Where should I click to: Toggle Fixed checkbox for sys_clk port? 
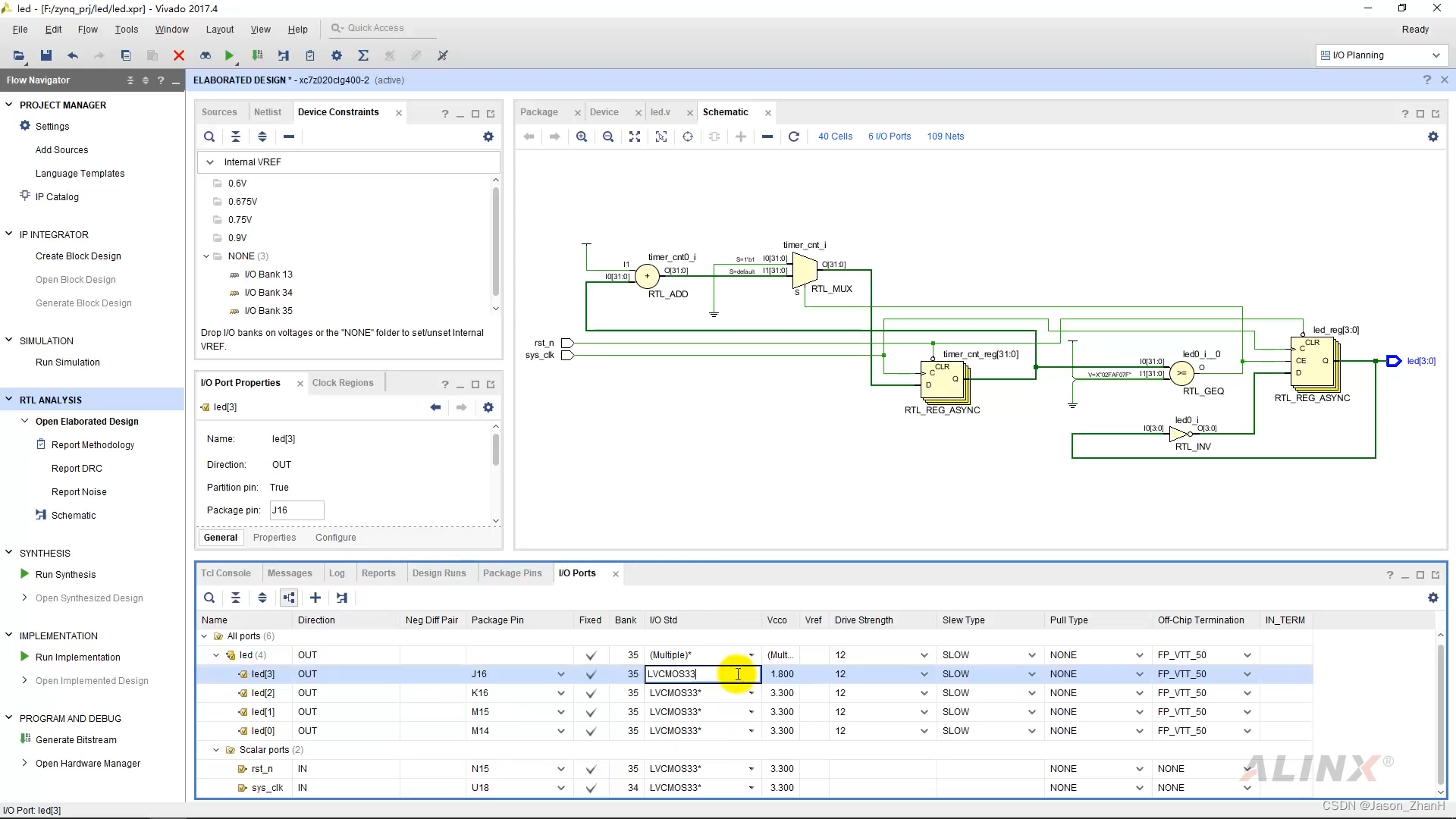[591, 788]
